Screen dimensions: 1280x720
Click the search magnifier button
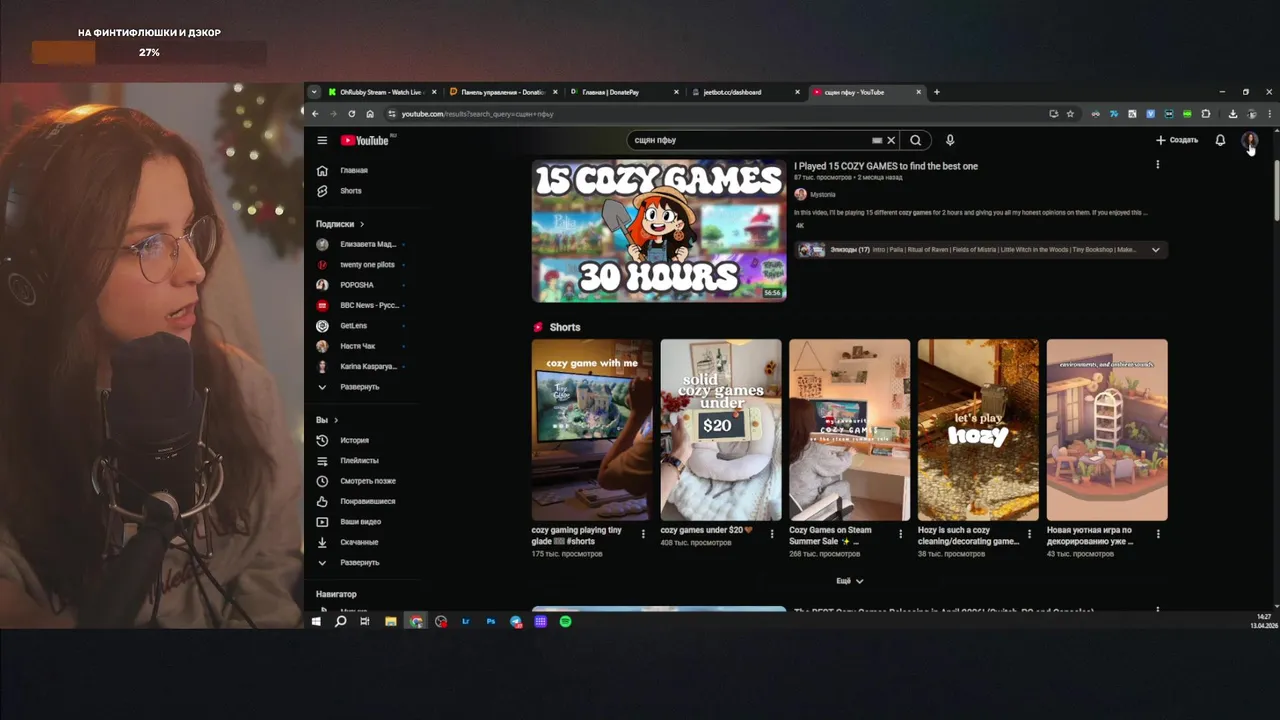(x=915, y=140)
